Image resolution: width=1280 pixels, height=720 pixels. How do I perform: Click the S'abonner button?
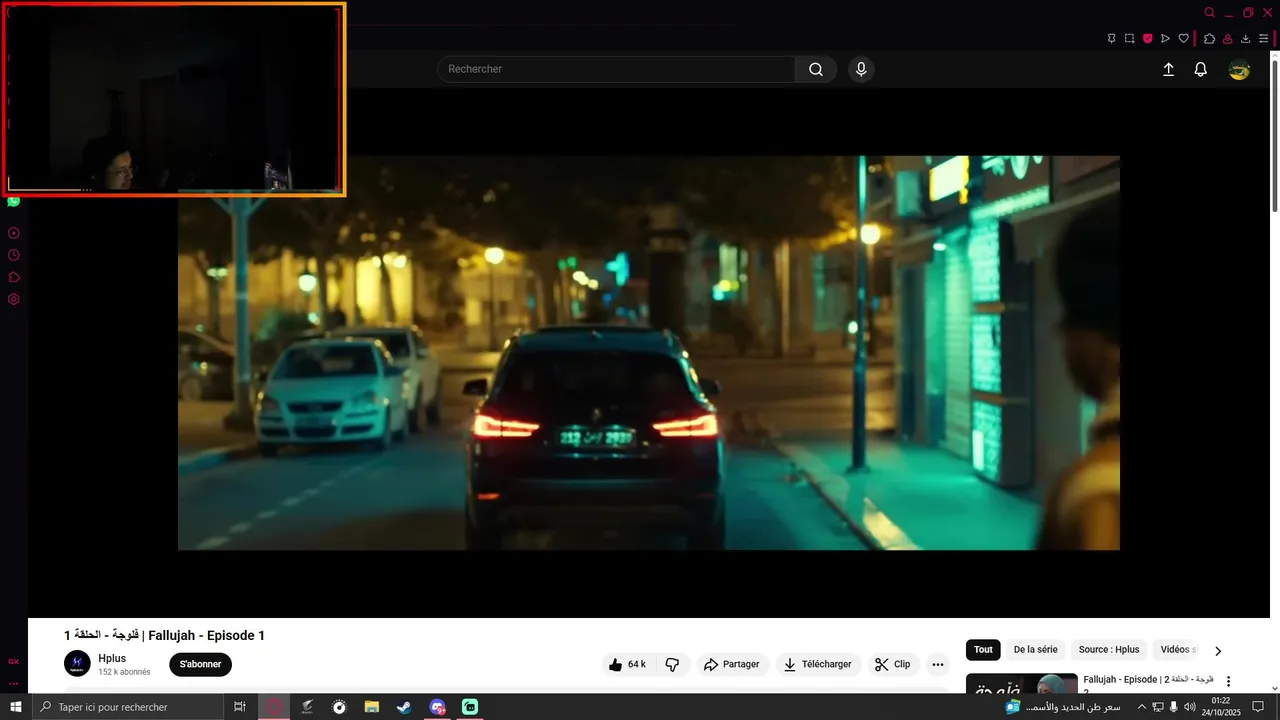[x=200, y=664]
